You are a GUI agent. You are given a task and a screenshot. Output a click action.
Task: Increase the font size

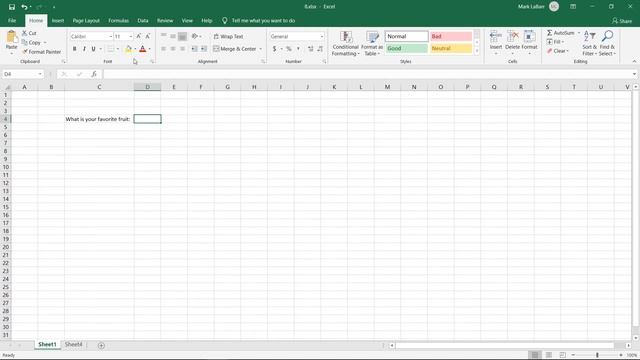(x=139, y=36)
